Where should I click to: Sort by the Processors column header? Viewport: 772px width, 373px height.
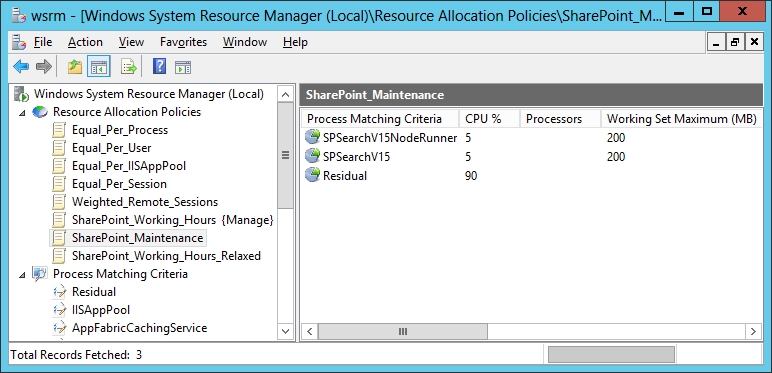tap(561, 119)
